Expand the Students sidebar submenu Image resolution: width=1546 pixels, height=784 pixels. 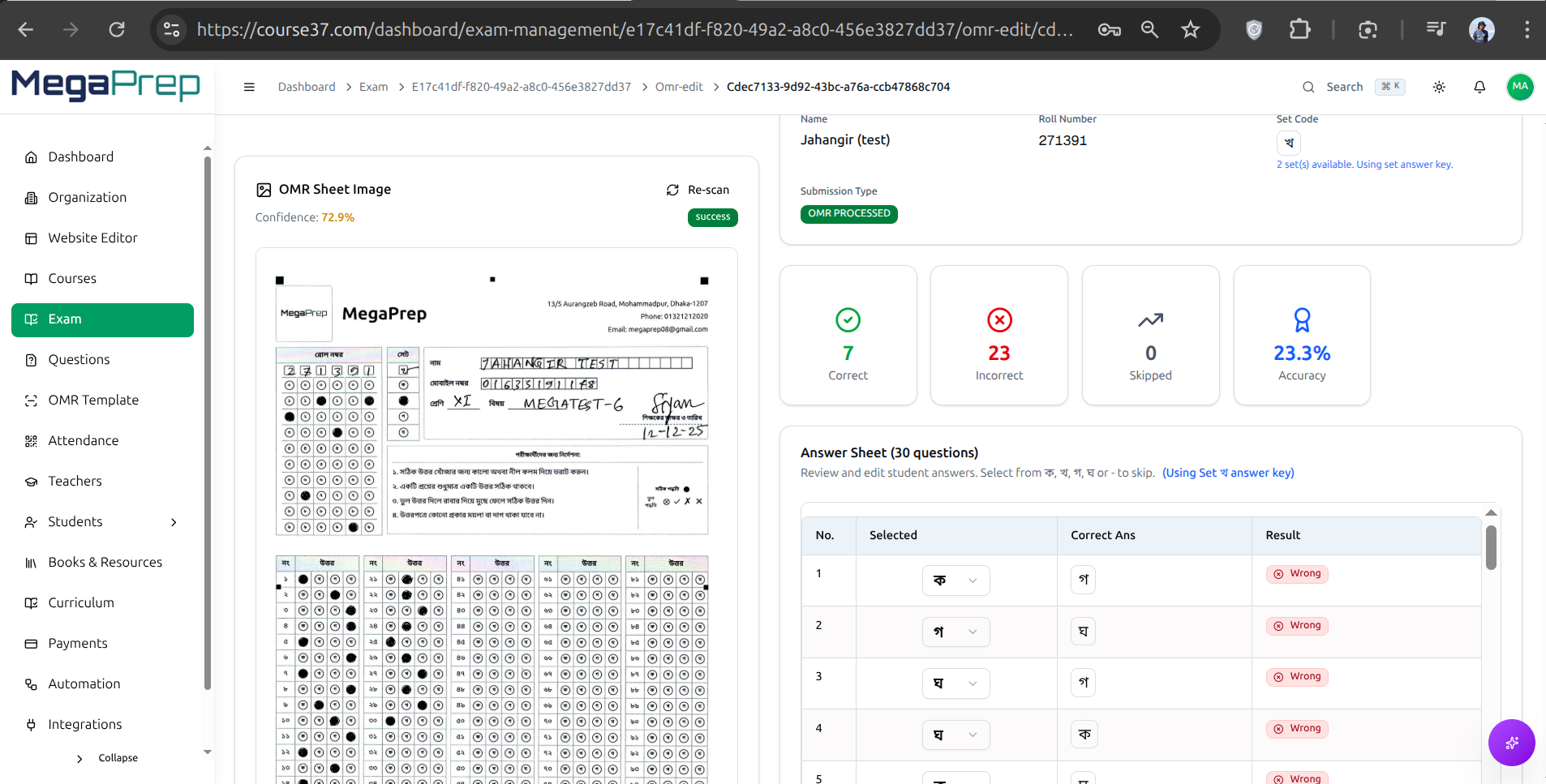click(174, 522)
